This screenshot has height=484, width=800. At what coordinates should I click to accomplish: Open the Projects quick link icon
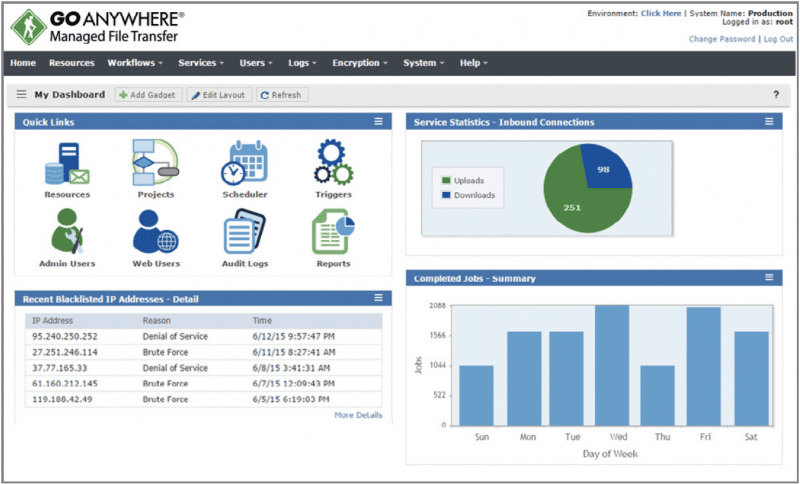(155, 163)
